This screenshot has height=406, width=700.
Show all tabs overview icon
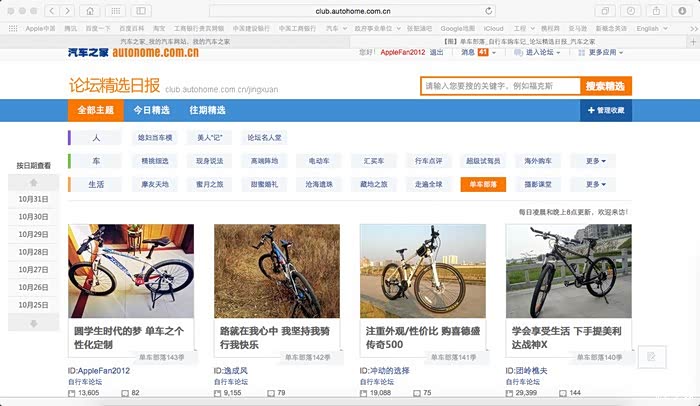[605, 11]
